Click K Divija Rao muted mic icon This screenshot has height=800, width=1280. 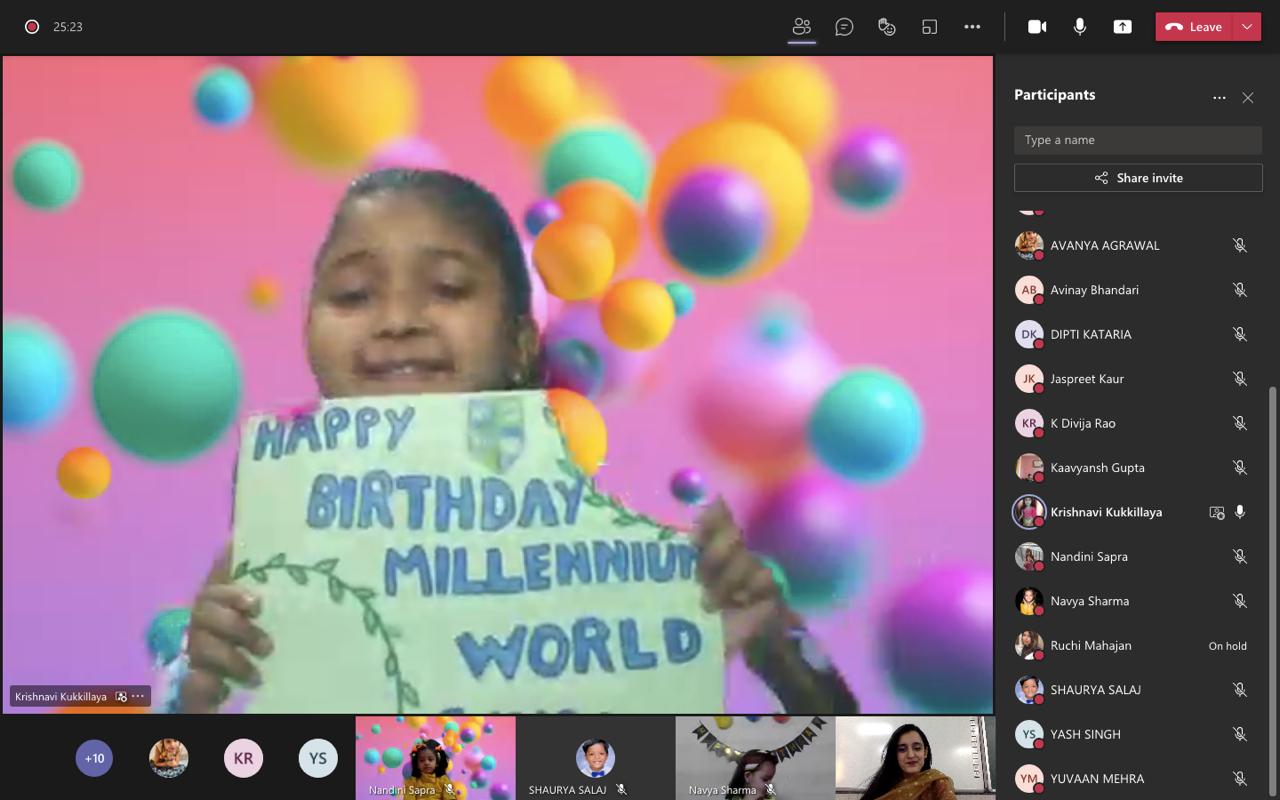(1240, 423)
